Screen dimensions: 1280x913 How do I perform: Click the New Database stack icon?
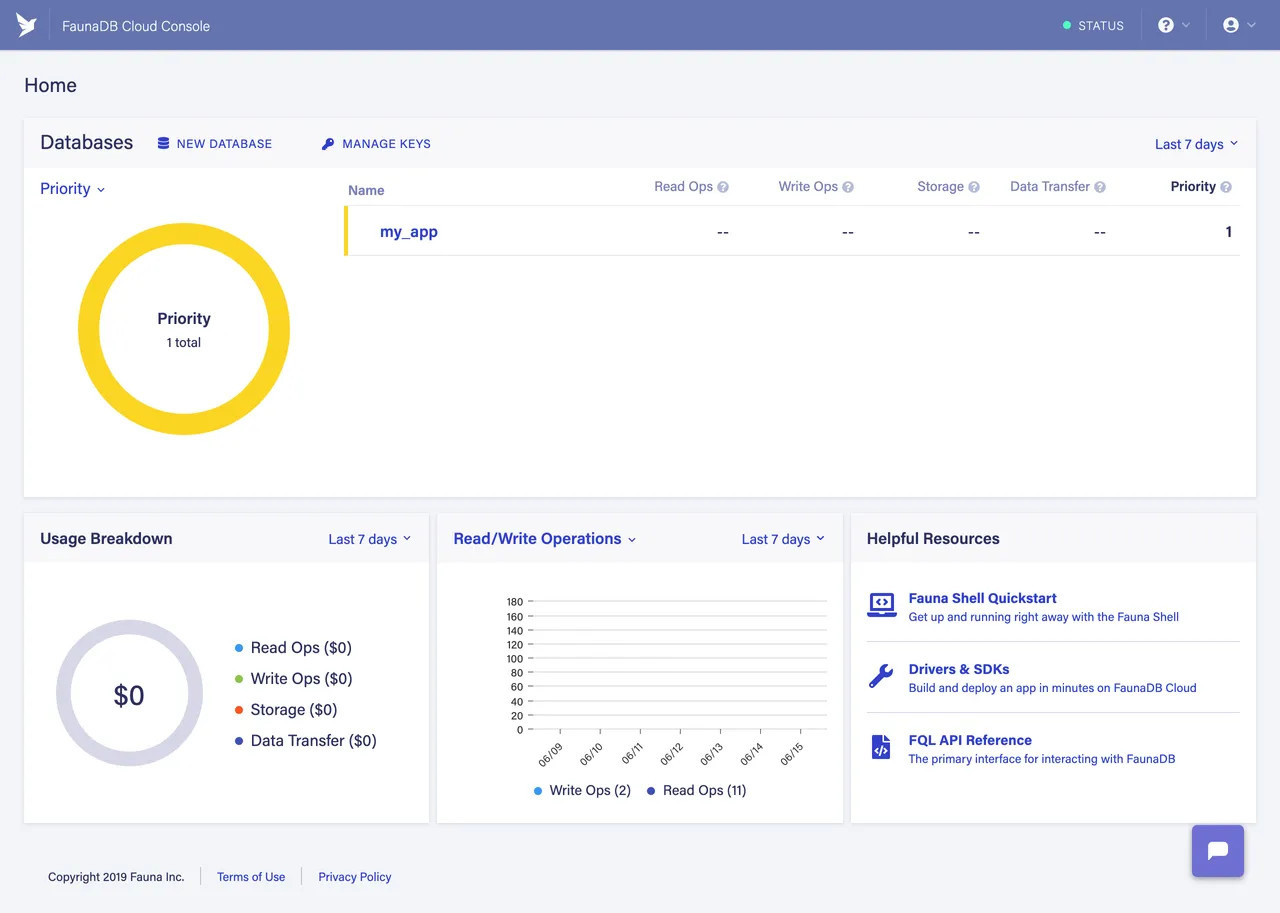coord(163,144)
